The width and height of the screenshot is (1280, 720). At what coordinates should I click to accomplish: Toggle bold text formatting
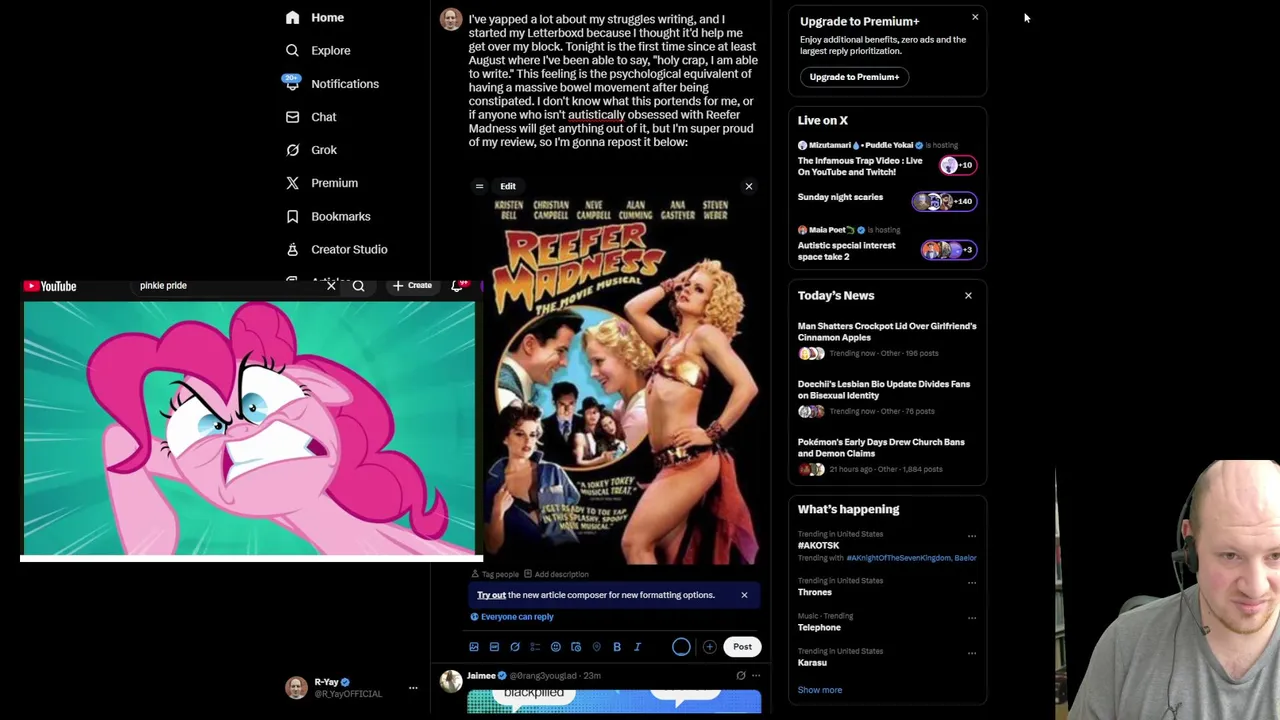[617, 647]
